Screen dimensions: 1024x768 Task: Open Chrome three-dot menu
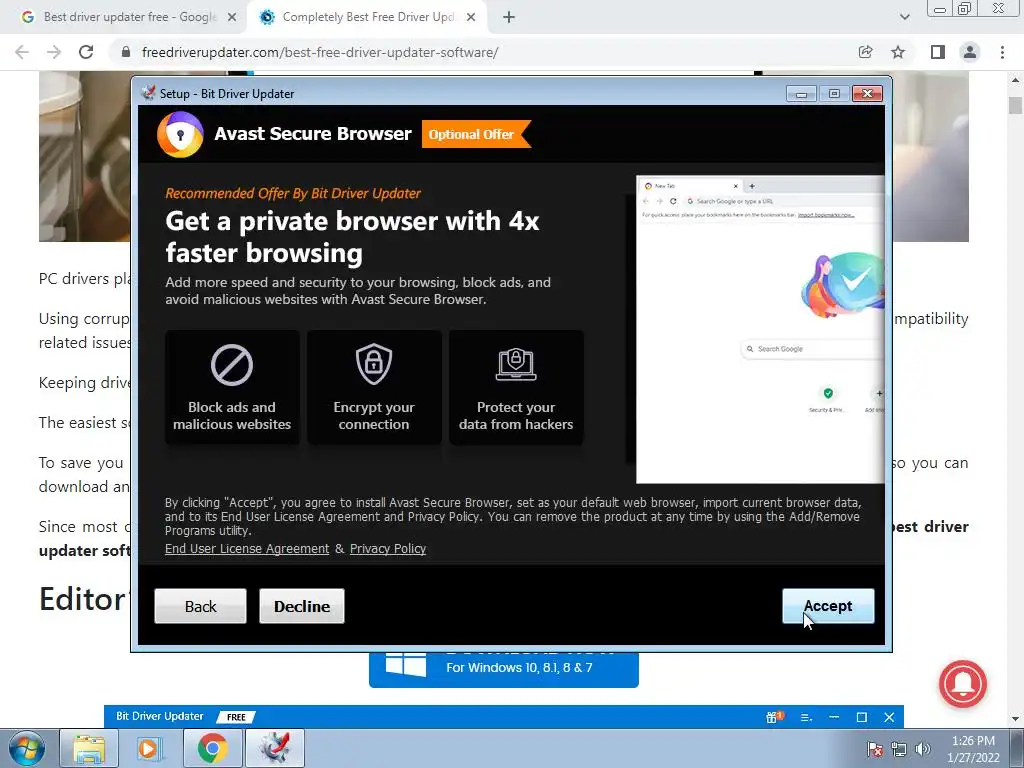point(1002,52)
